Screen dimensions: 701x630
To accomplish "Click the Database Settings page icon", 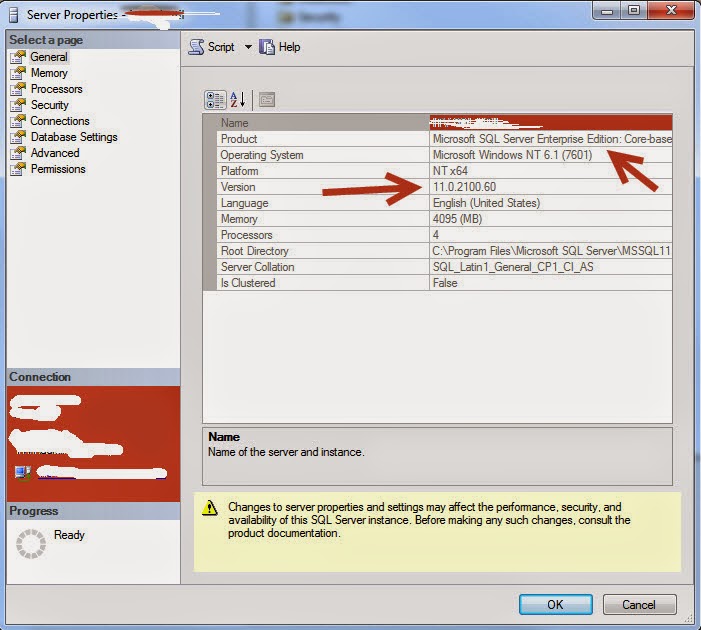I will pos(18,137).
